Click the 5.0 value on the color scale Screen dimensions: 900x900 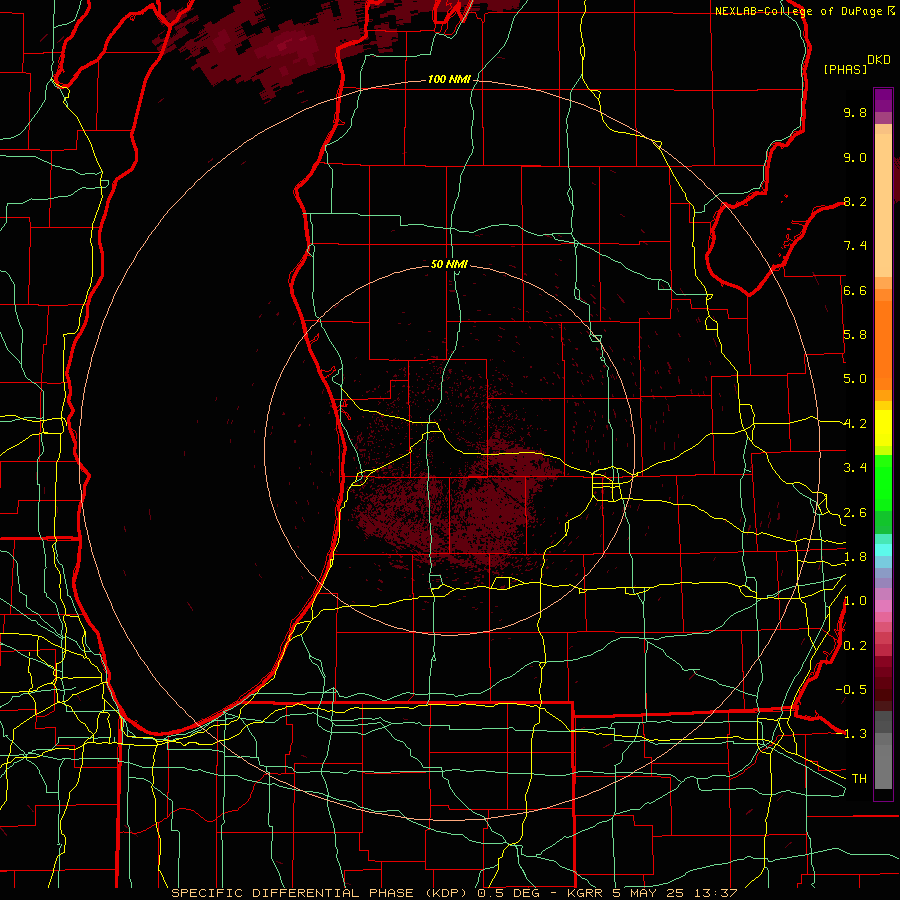(855, 379)
